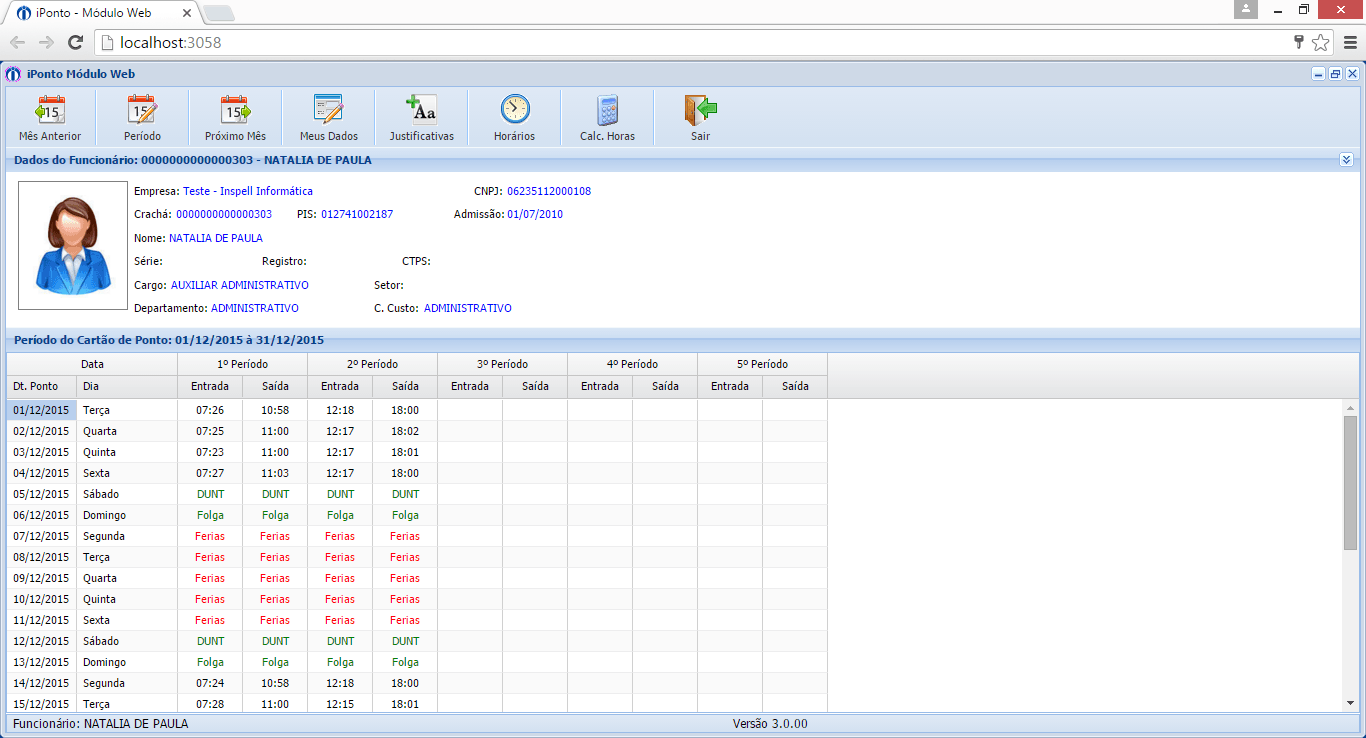Open the Chrome hamburger menu
This screenshot has width=1366, height=738.
pos(1350,42)
